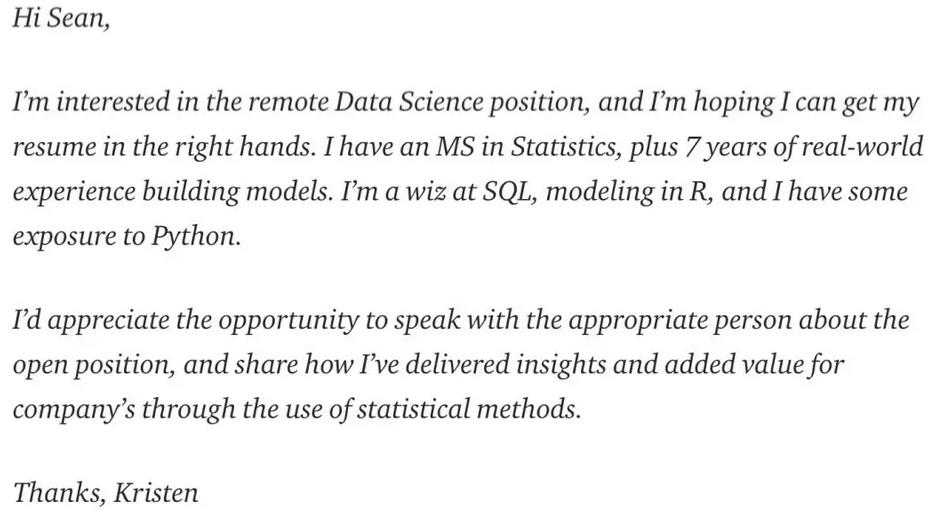Click the word 'remote' in the first line
Viewport: 935px width, 511px height.
coord(288,102)
